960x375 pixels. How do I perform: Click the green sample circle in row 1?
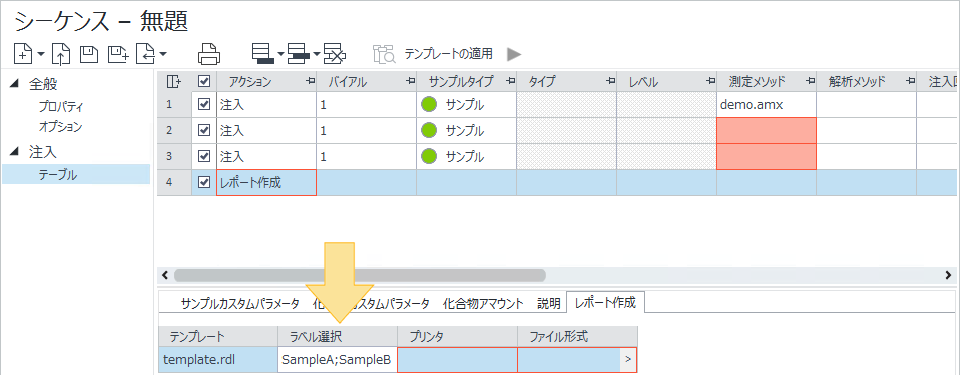tap(429, 104)
